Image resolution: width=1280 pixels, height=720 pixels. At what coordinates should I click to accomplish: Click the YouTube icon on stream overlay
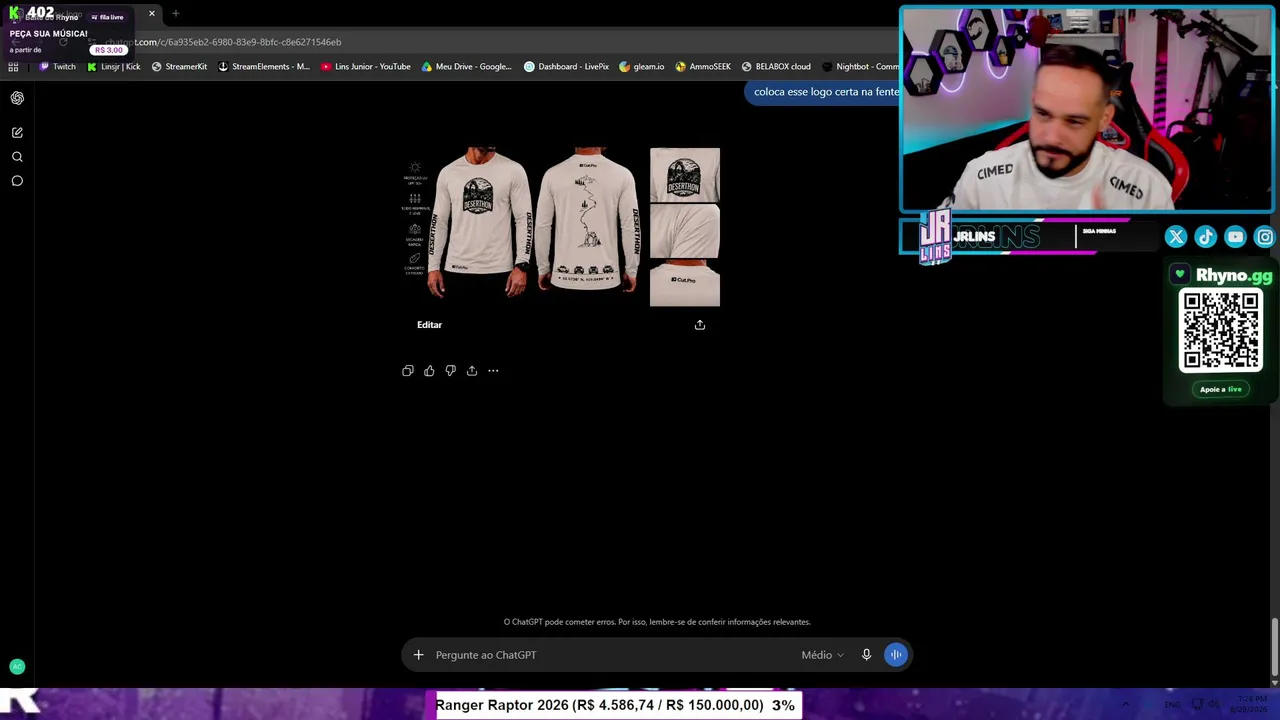tap(1236, 237)
